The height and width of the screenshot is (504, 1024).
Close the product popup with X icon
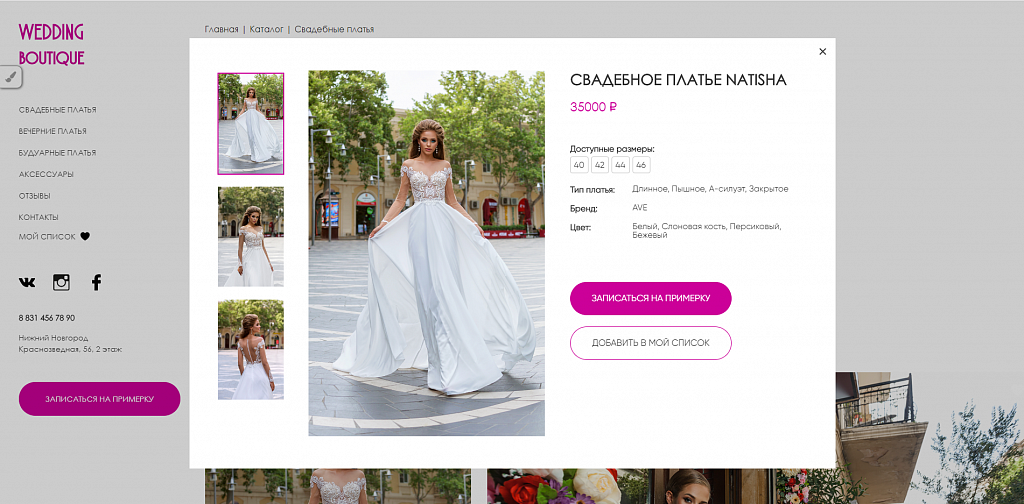click(x=822, y=52)
